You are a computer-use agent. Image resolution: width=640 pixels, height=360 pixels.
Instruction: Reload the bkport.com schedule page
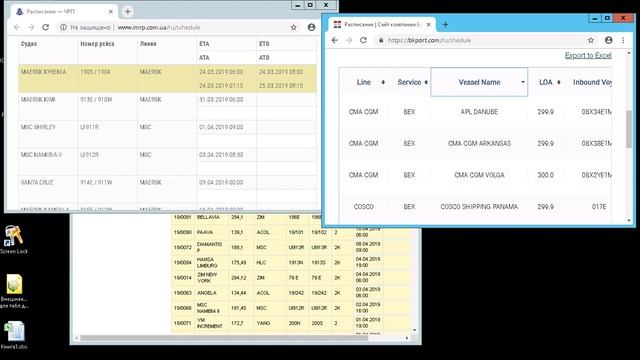coord(363,40)
